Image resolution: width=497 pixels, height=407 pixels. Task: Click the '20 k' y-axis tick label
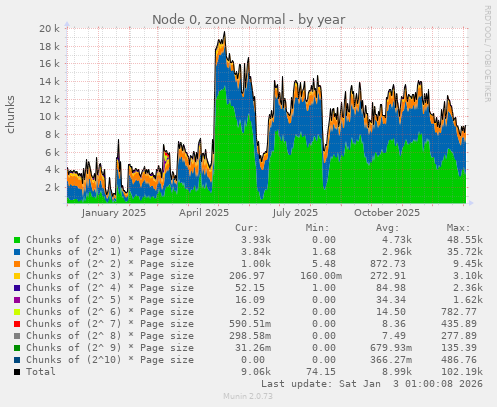coord(49,29)
